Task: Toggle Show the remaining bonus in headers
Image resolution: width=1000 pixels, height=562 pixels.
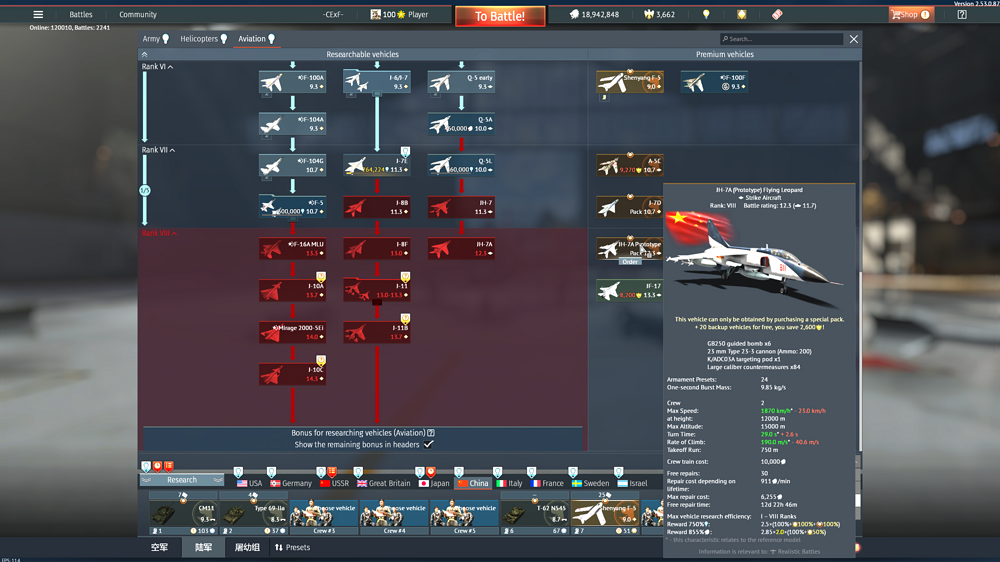Action: tap(428, 444)
